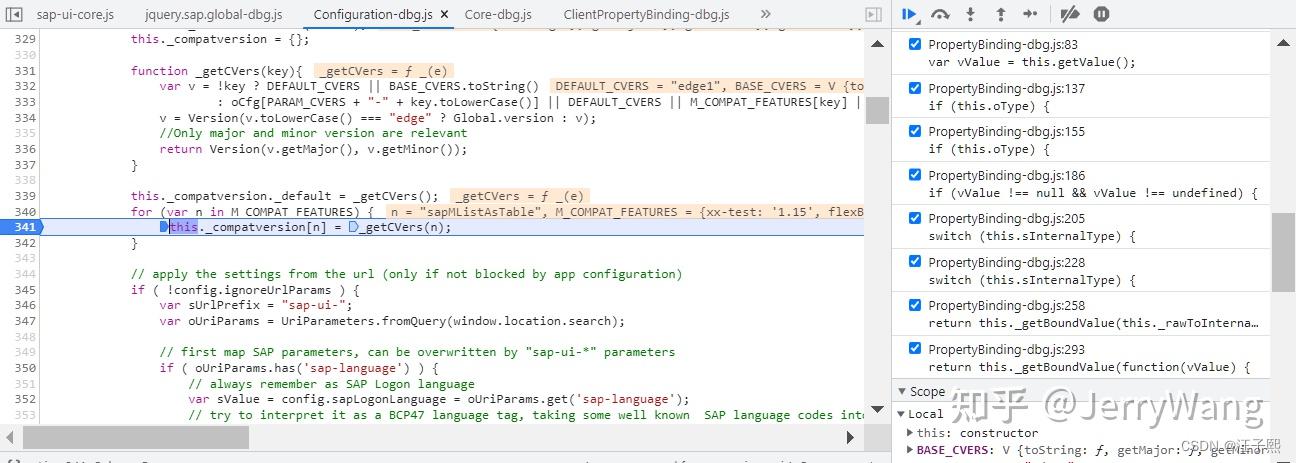Open PropertyBinding-dbg.js:205 breakpoint location
Screen dimensions: 1296x463
(x=1006, y=218)
